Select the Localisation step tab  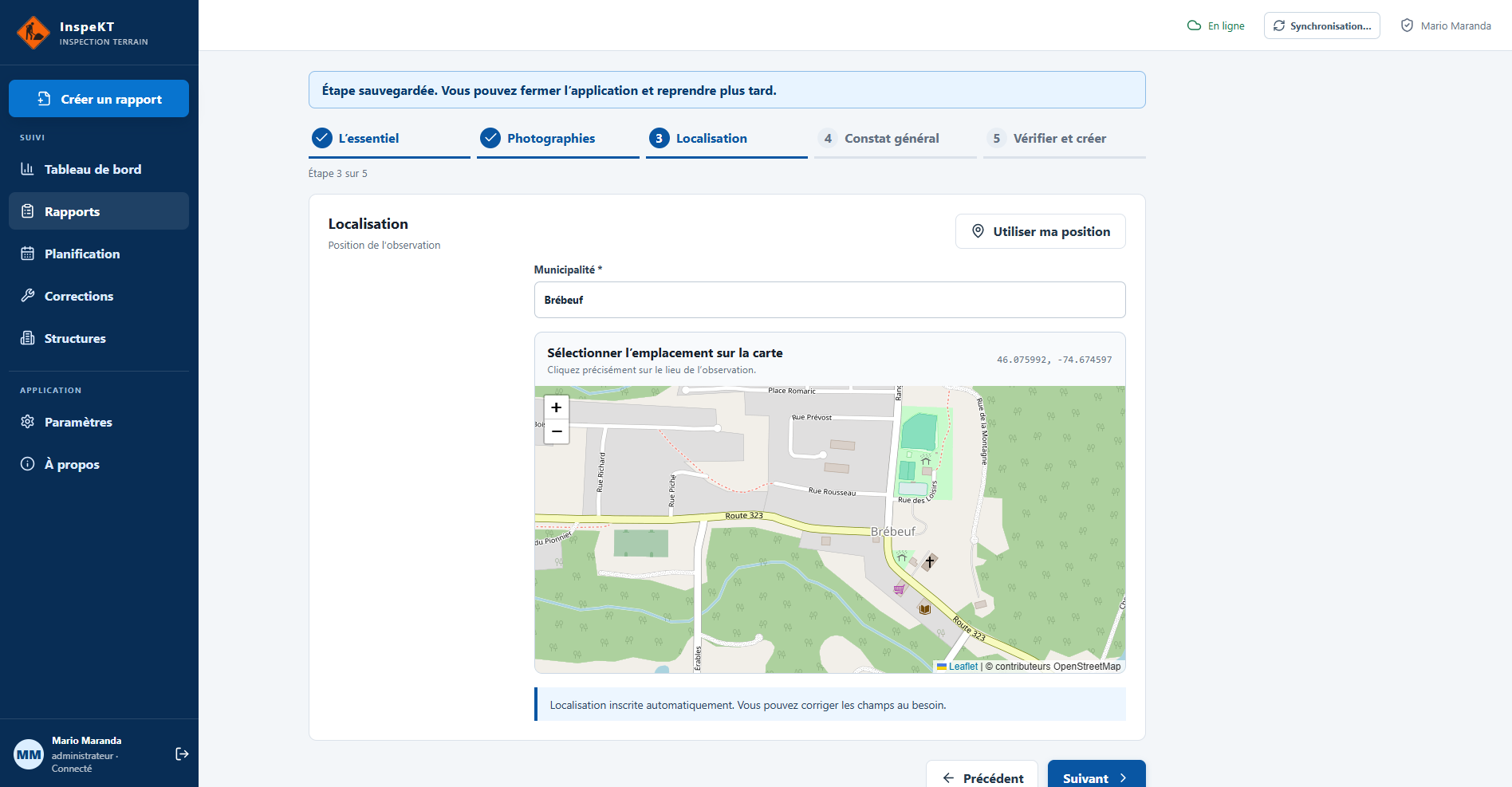click(726, 139)
